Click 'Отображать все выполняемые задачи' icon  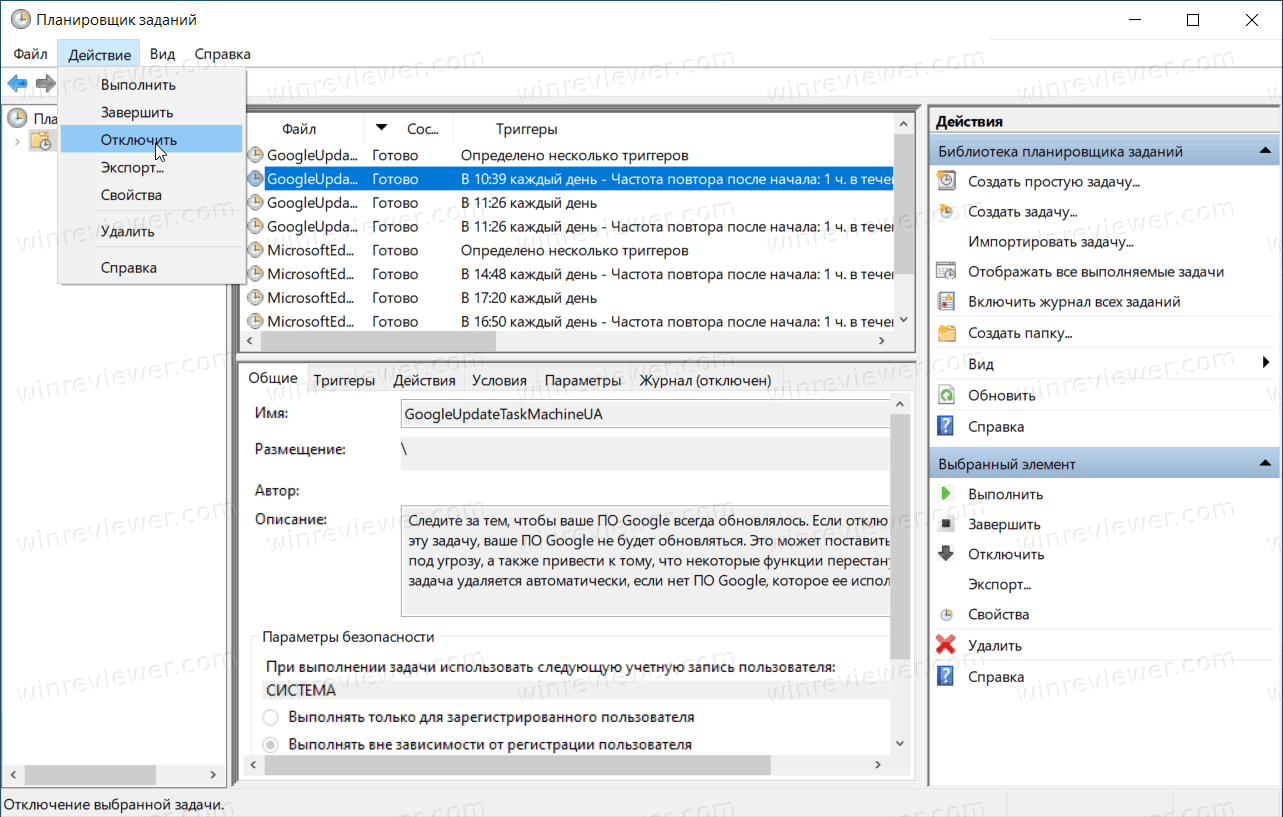[946, 271]
